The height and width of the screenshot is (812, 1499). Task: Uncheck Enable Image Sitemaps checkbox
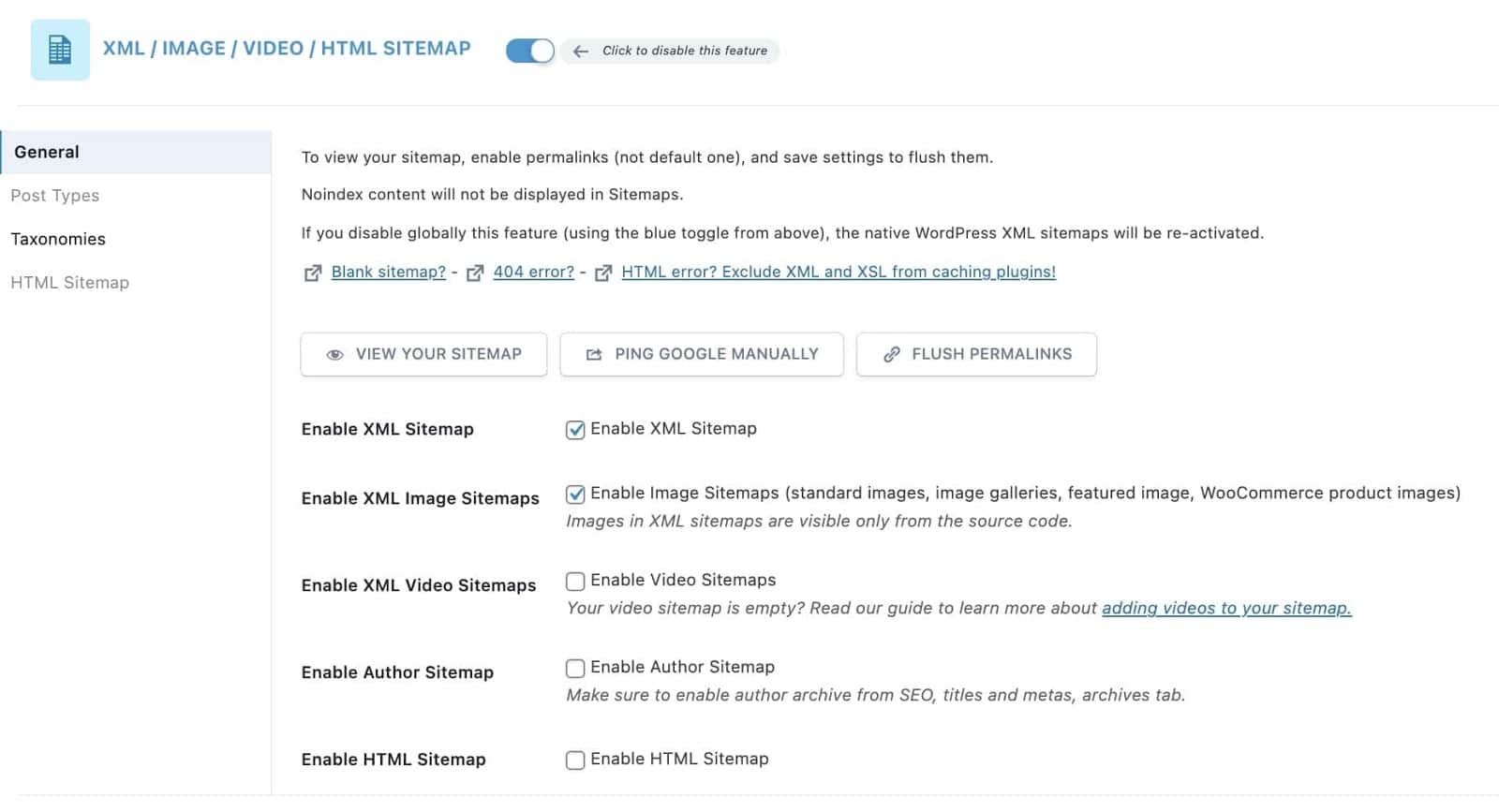tap(575, 494)
